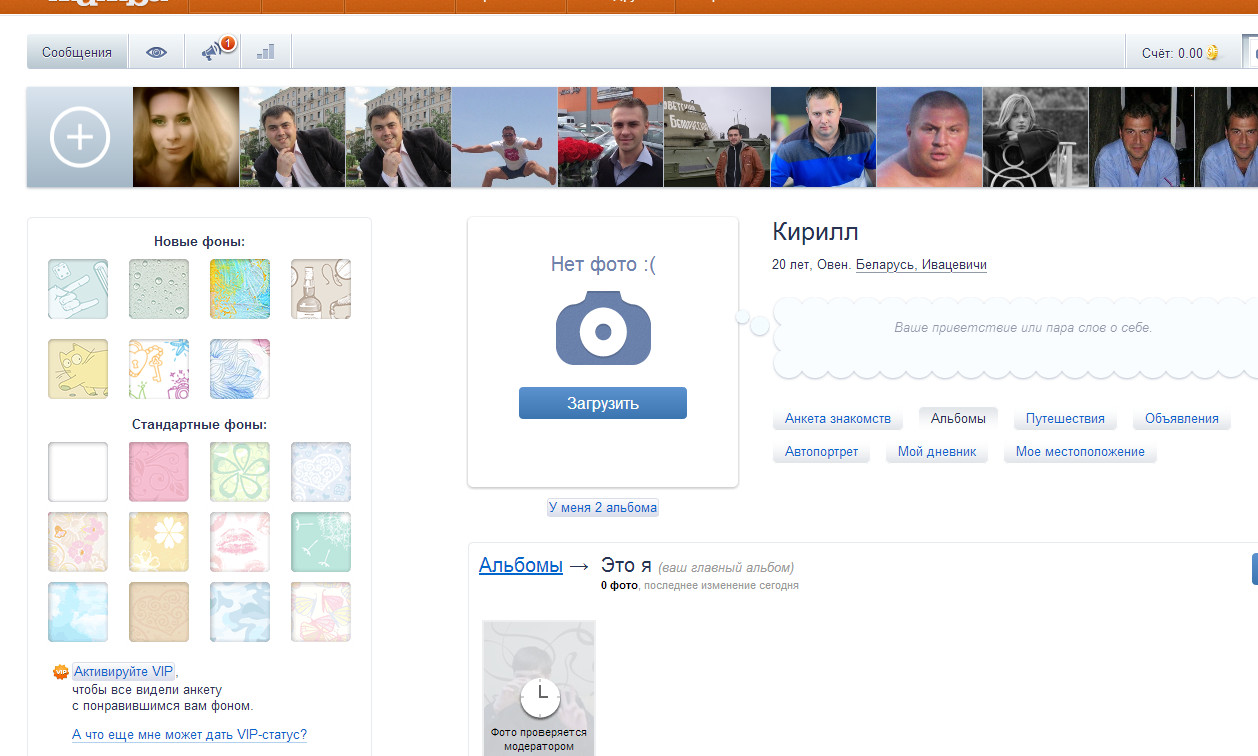Screen dimensions: 1258x756
Task: Select the water drops background
Action: [159, 289]
